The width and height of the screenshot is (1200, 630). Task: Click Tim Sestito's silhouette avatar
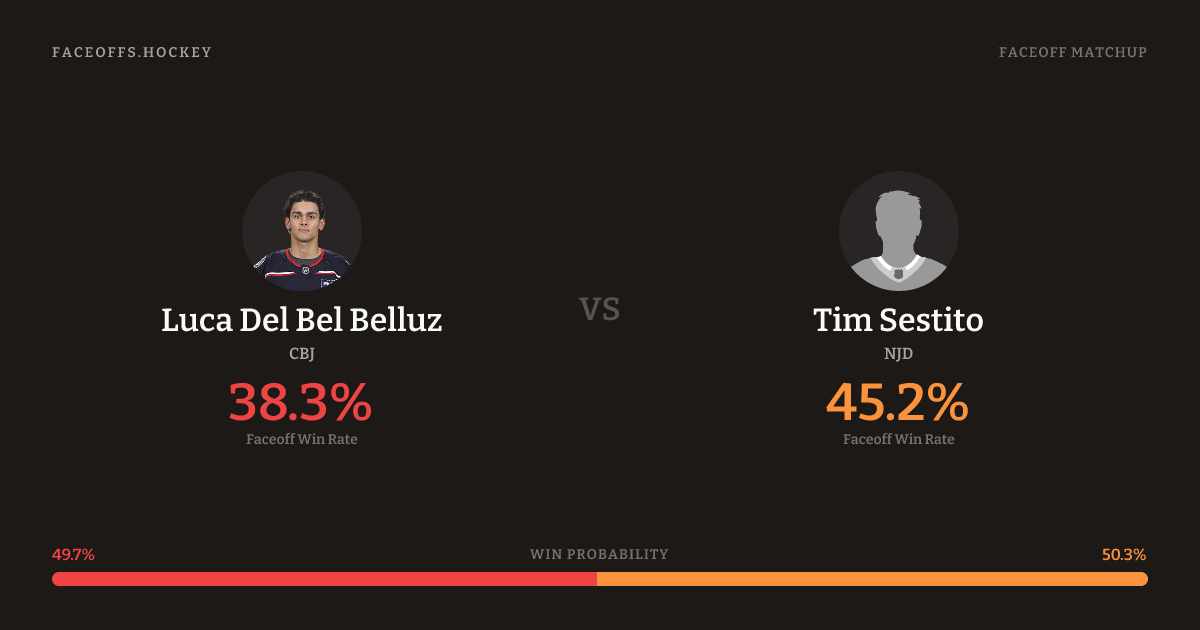898,231
